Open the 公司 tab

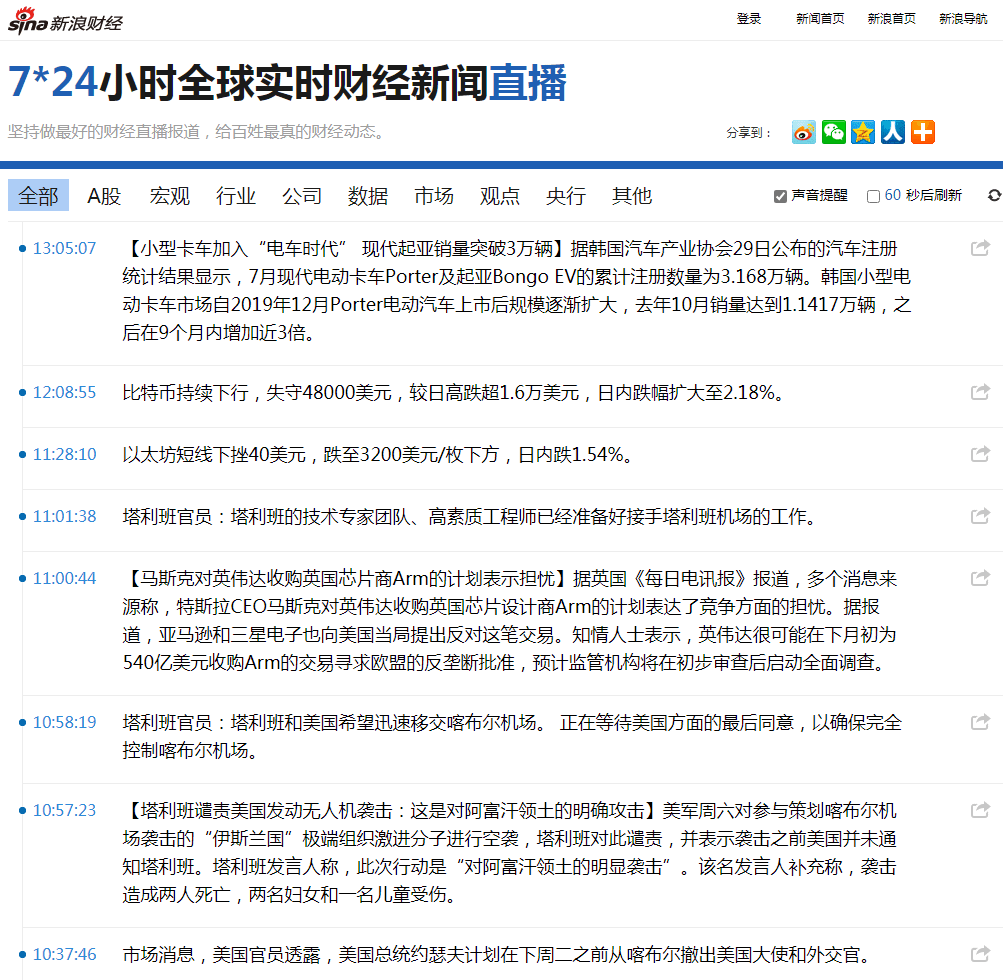click(302, 195)
